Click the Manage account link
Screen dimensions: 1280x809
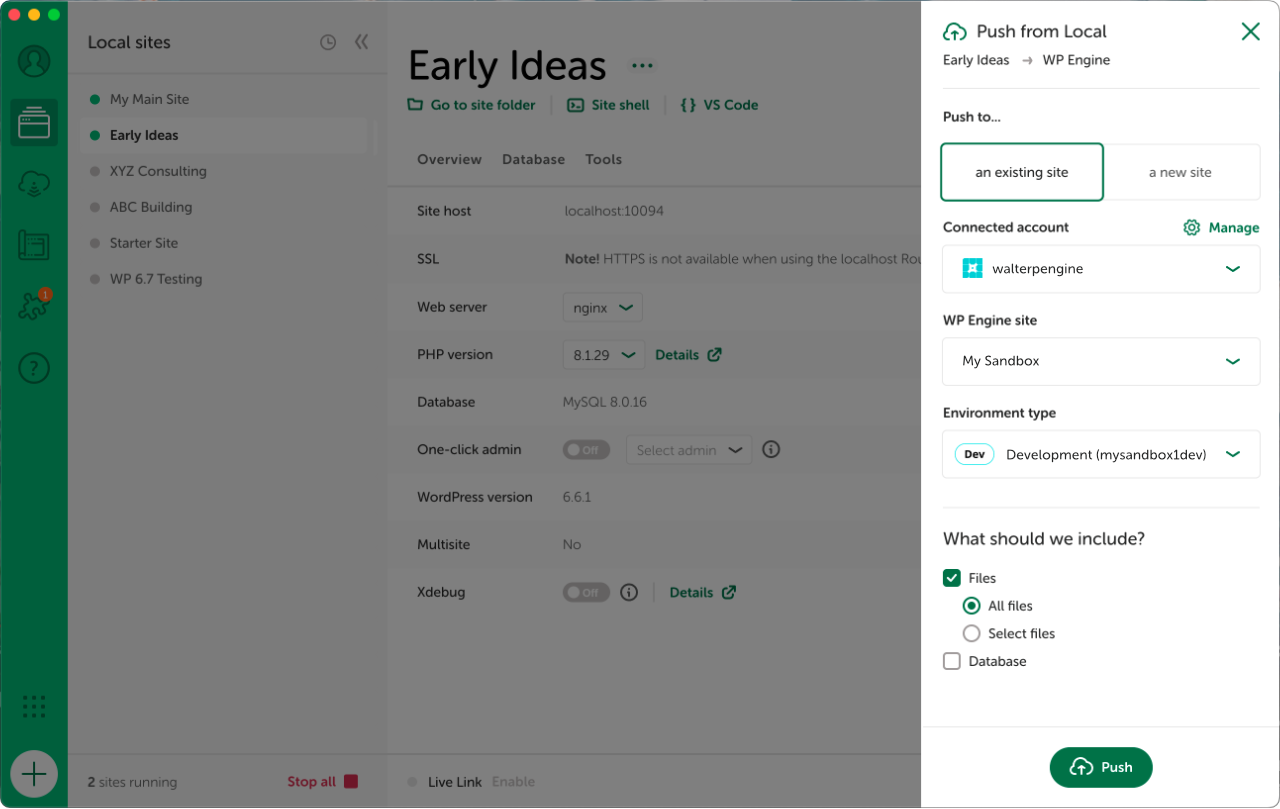click(x=1221, y=227)
